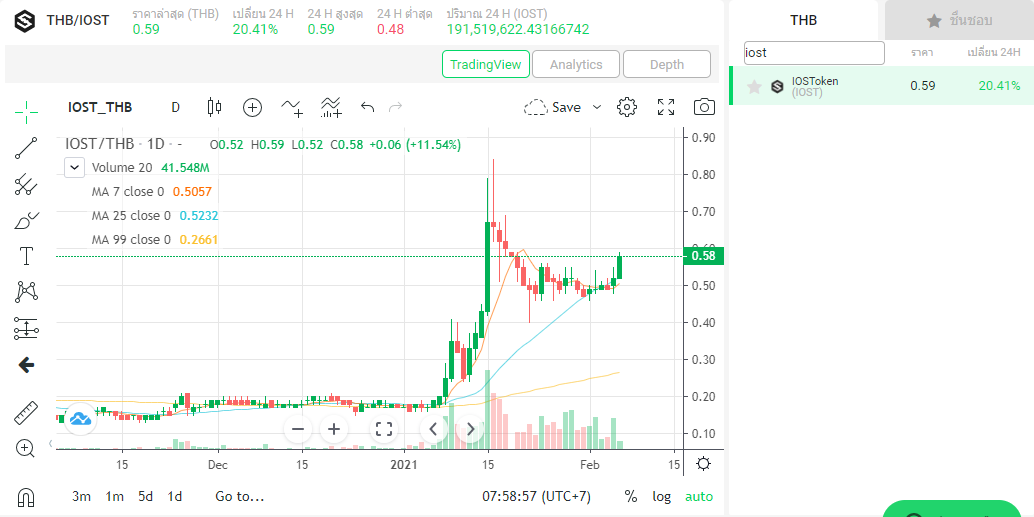Select the crosshair cursor tool
This screenshot has width=1034, height=517.
coord(26,112)
